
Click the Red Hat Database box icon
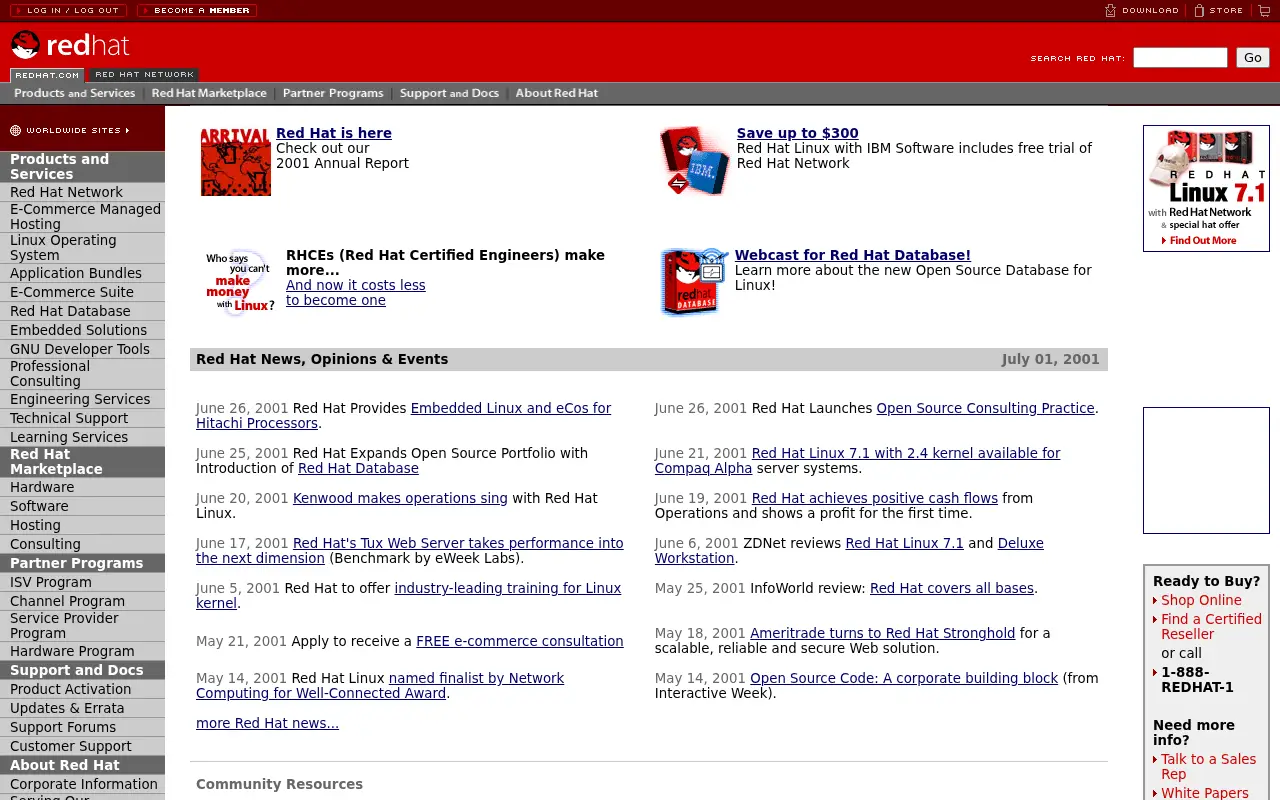click(x=694, y=282)
